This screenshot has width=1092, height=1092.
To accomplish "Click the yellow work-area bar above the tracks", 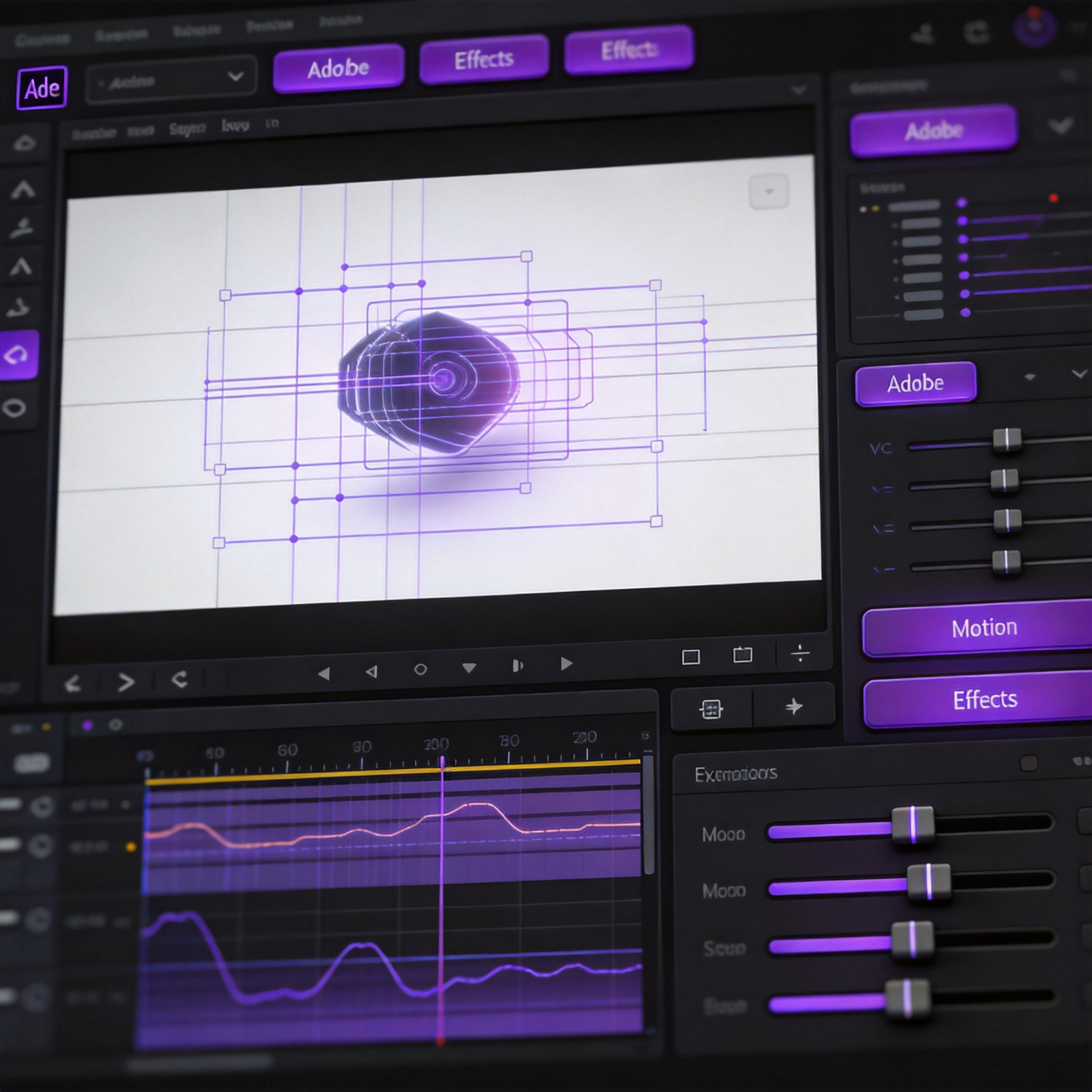I will pos(393,772).
